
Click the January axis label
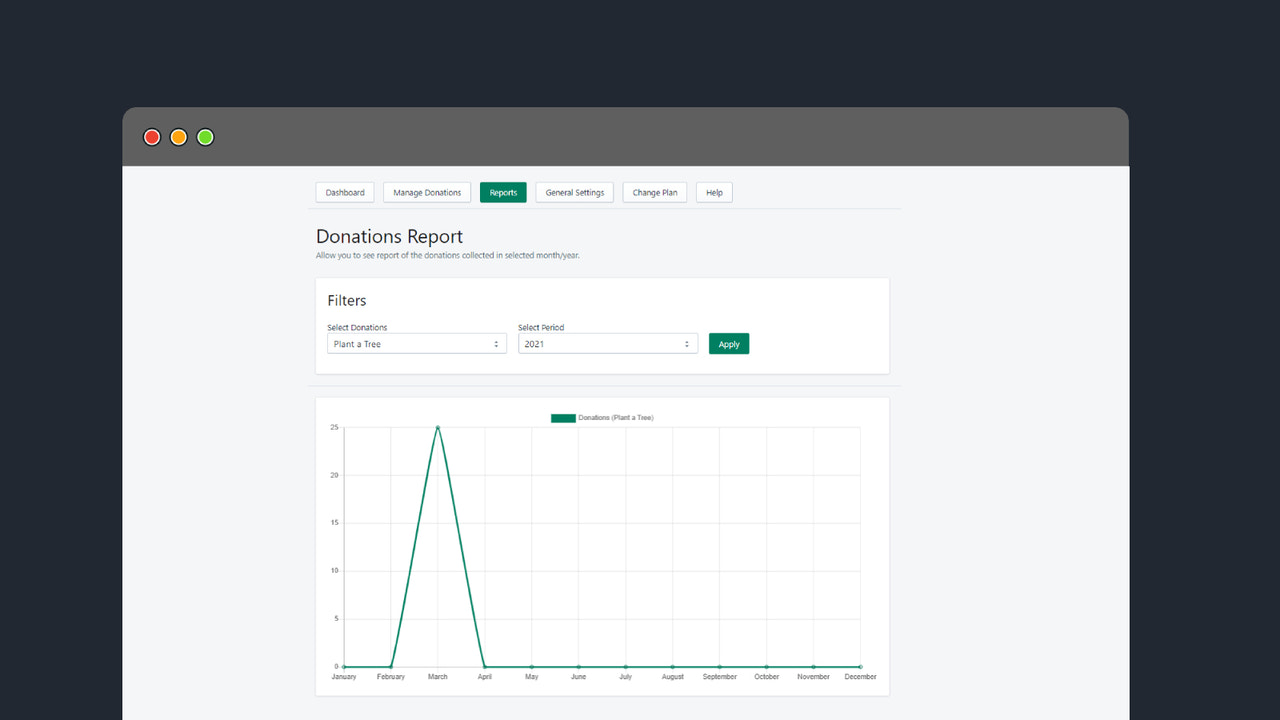[x=343, y=676]
